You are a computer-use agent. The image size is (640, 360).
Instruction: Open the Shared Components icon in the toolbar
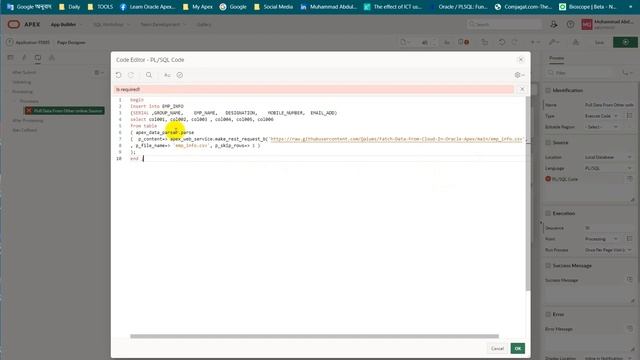pyautogui.click(x=484, y=42)
